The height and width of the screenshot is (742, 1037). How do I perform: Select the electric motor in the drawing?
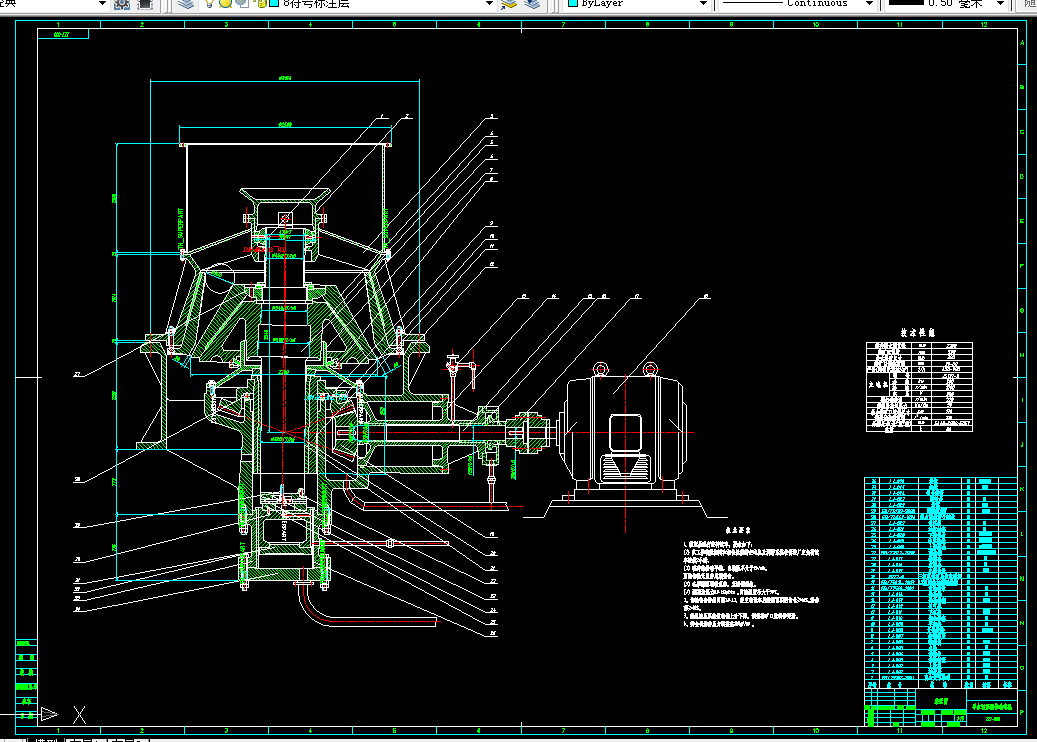coord(625,428)
